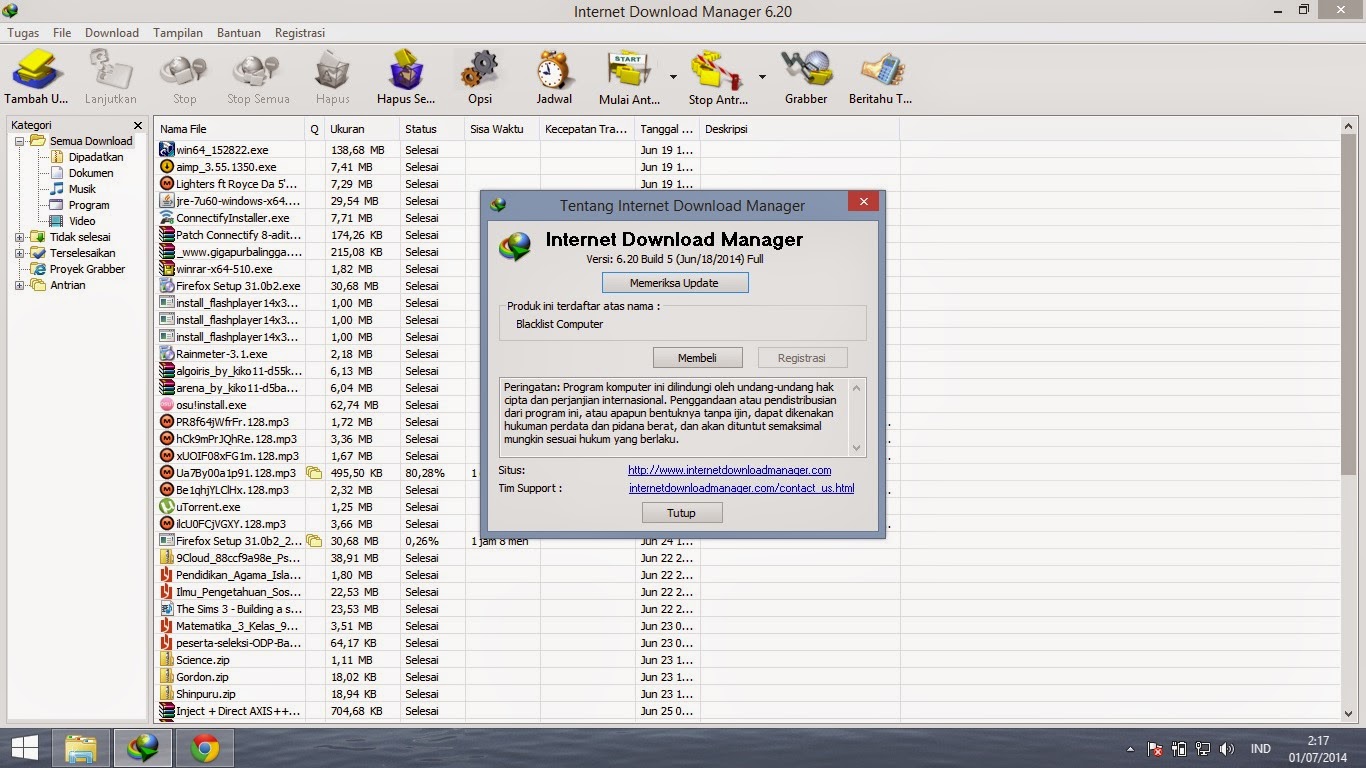Click the Beritahu Teman toolbar icon
Screen dimensions: 1366x768
click(880, 70)
